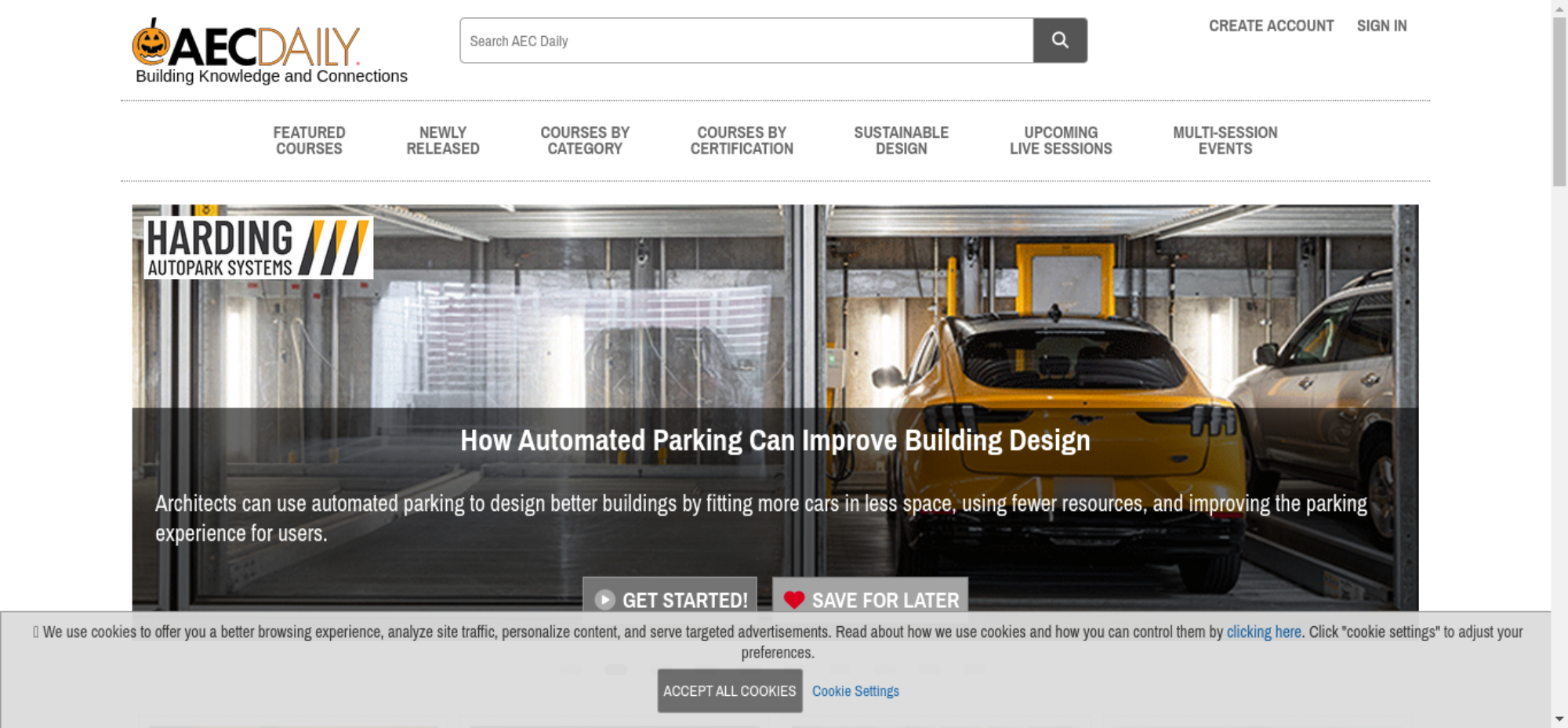
Task: Open the Harding Autopark Systems logo
Action: pos(258,247)
